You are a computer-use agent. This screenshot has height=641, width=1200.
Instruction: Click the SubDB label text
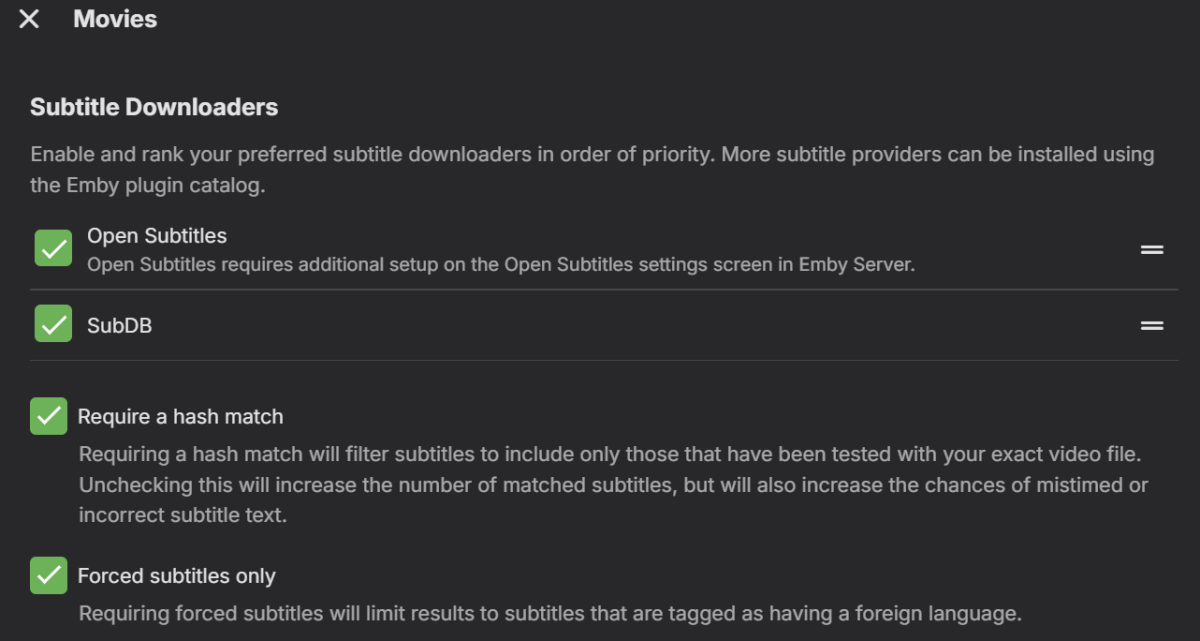119,324
